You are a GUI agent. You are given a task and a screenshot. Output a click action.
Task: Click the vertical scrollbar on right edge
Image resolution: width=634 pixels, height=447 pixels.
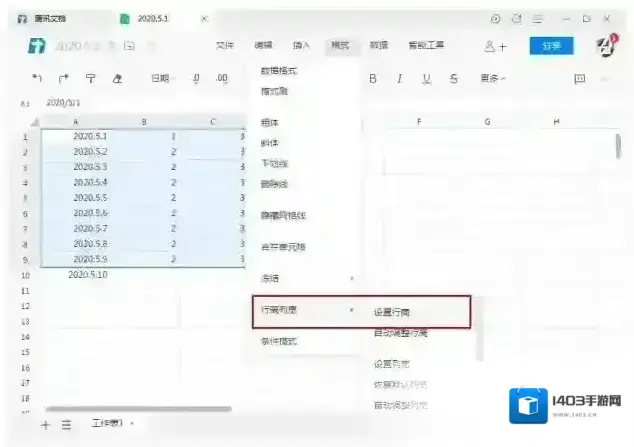(x=618, y=146)
